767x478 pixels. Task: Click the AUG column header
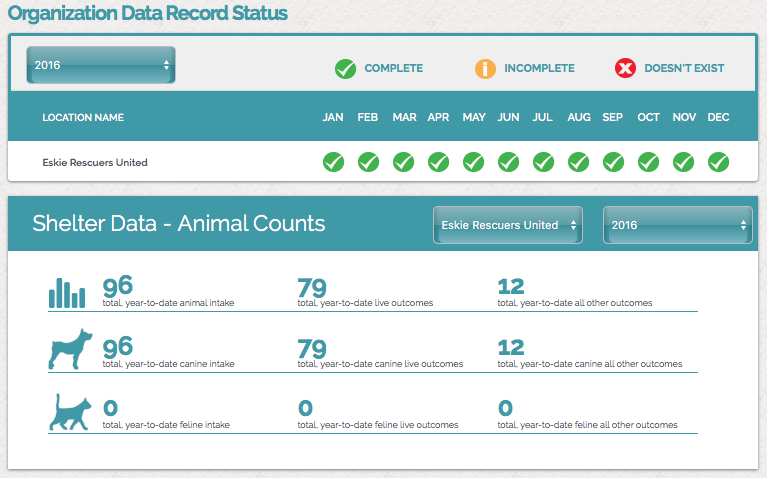pyautogui.click(x=579, y=117)
